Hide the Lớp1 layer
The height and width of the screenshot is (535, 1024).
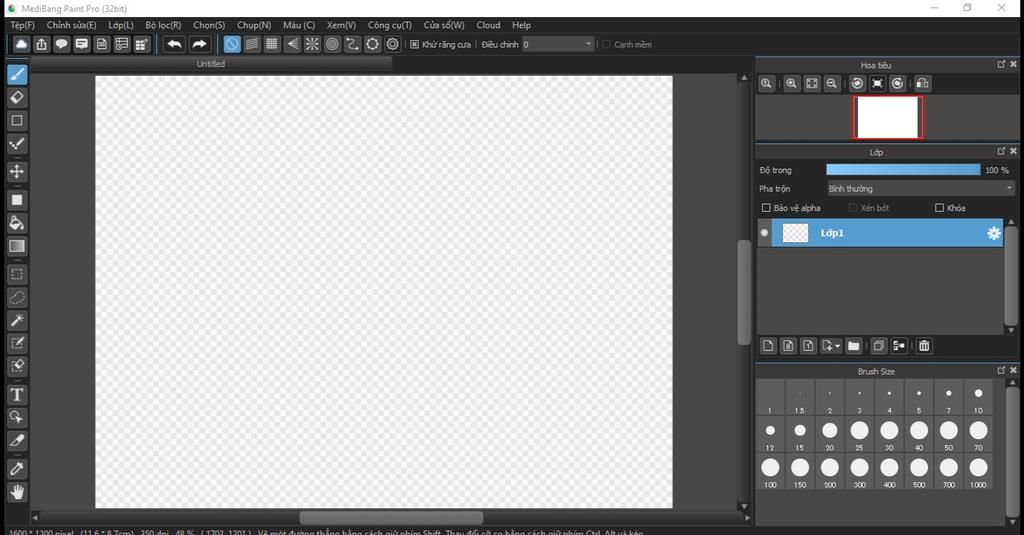pyautogui.click(x=764, y=233)
